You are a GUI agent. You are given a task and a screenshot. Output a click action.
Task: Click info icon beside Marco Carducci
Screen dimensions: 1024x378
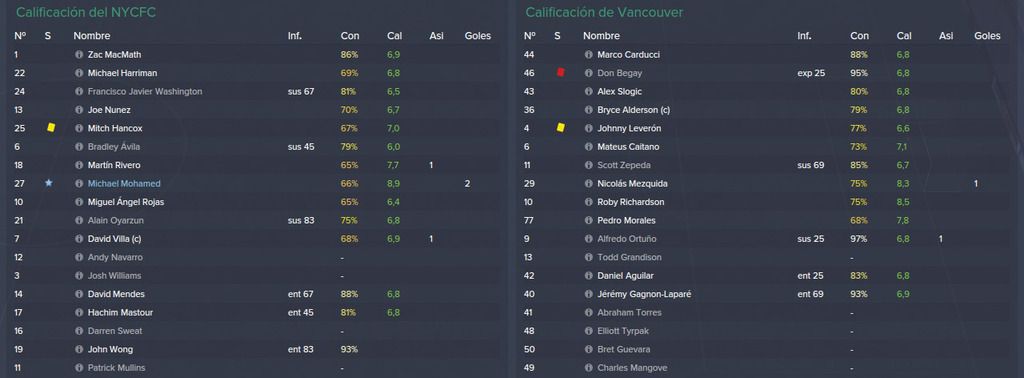coord(588,55)
